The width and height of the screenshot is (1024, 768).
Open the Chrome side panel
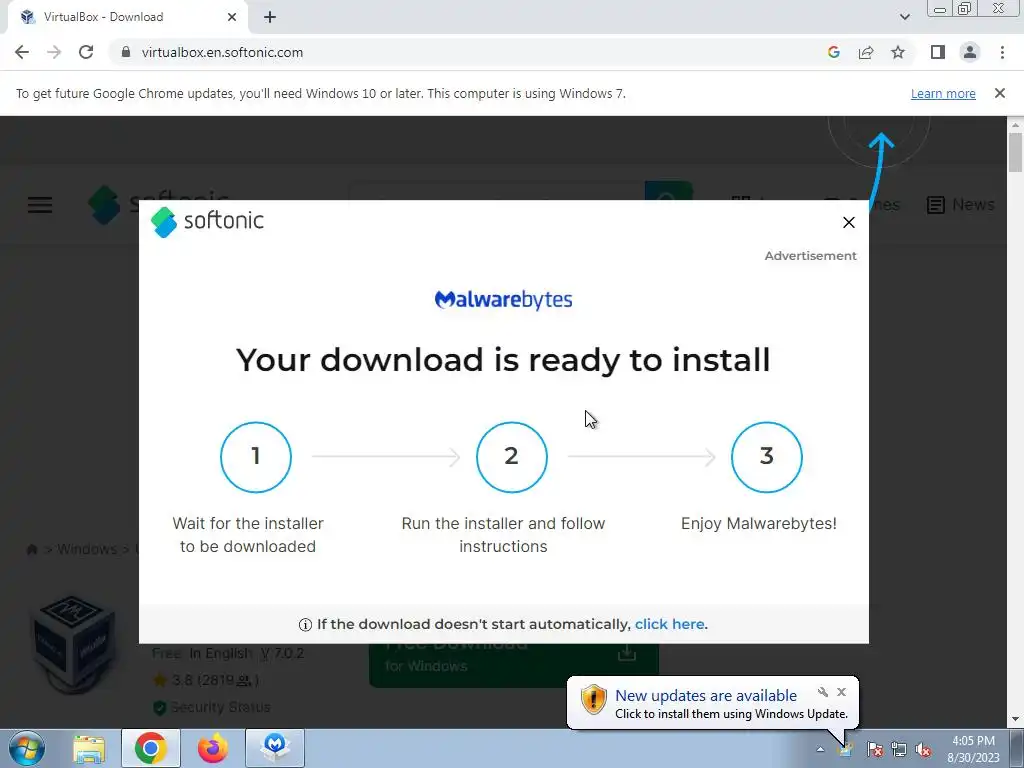(x=938, y=52)
